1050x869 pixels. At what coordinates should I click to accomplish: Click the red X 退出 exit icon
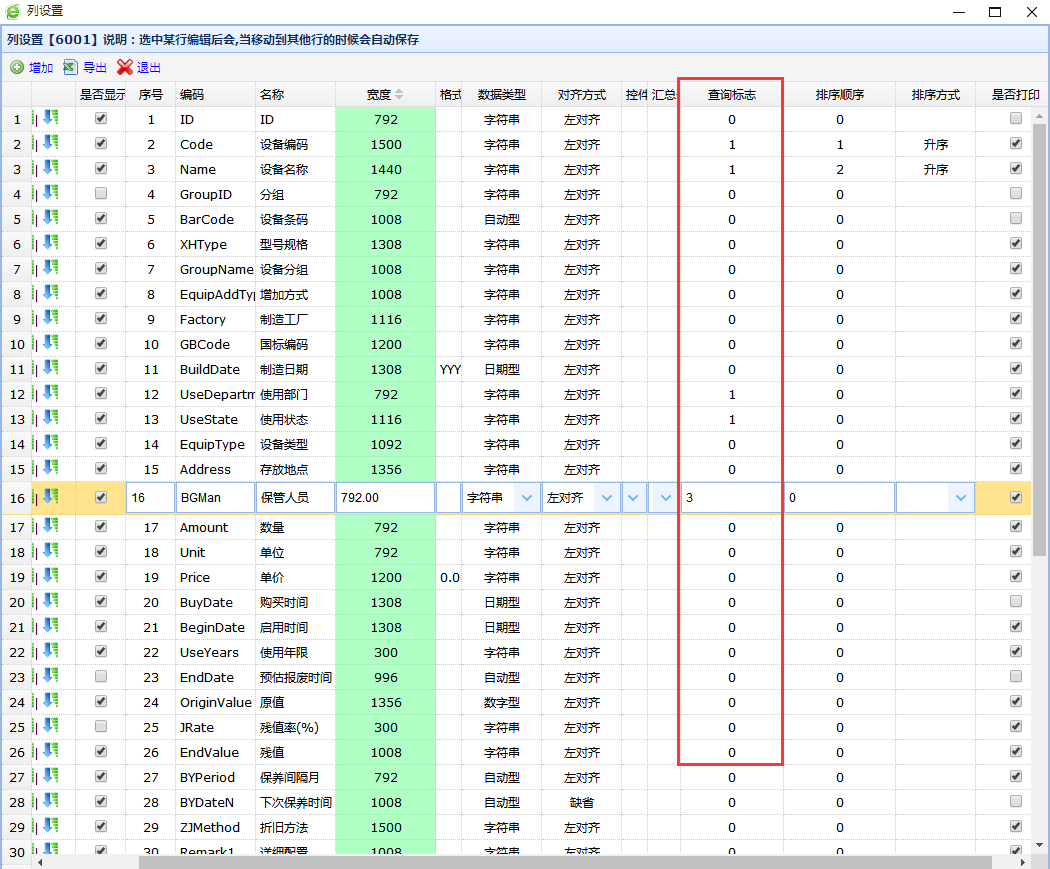coord(125,68)
